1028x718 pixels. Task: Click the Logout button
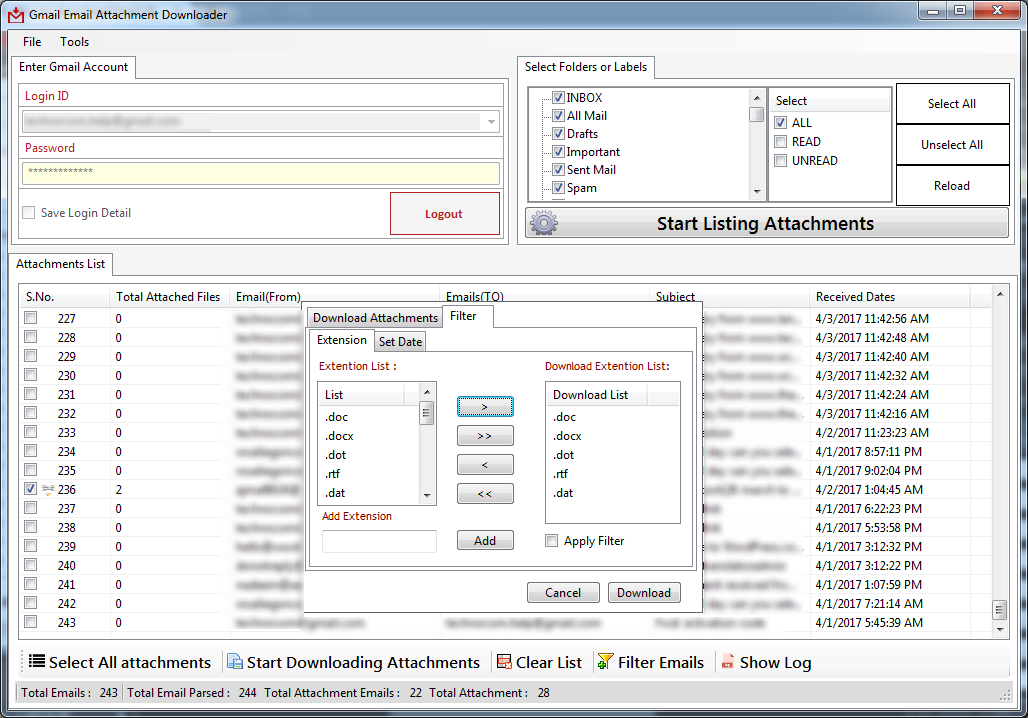tap(445, 214)
